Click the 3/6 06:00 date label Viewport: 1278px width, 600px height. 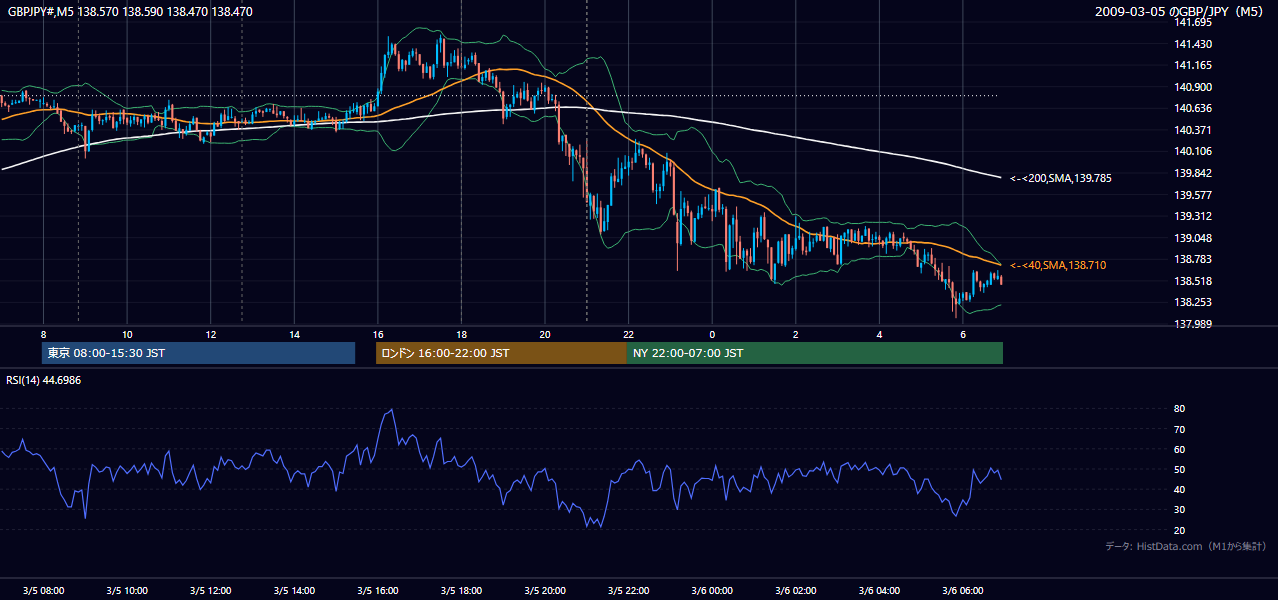coord(962,591)
